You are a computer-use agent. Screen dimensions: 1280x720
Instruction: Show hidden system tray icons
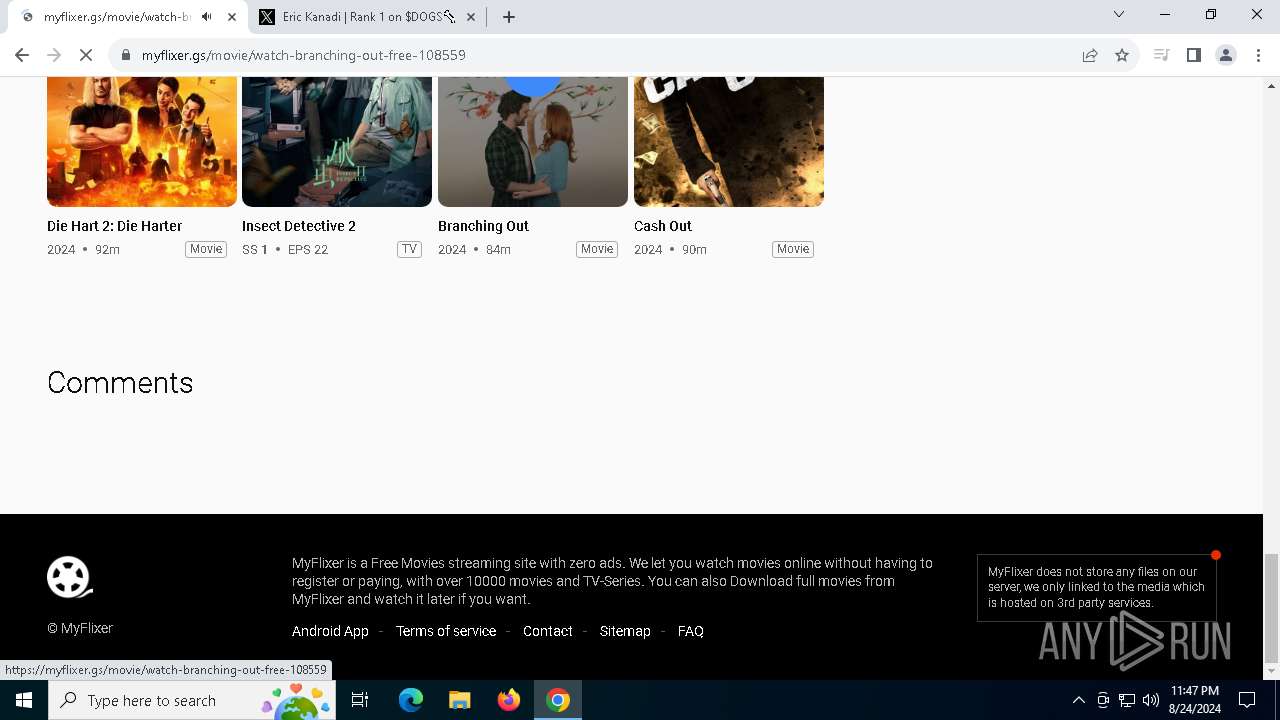pos(1078,700)
